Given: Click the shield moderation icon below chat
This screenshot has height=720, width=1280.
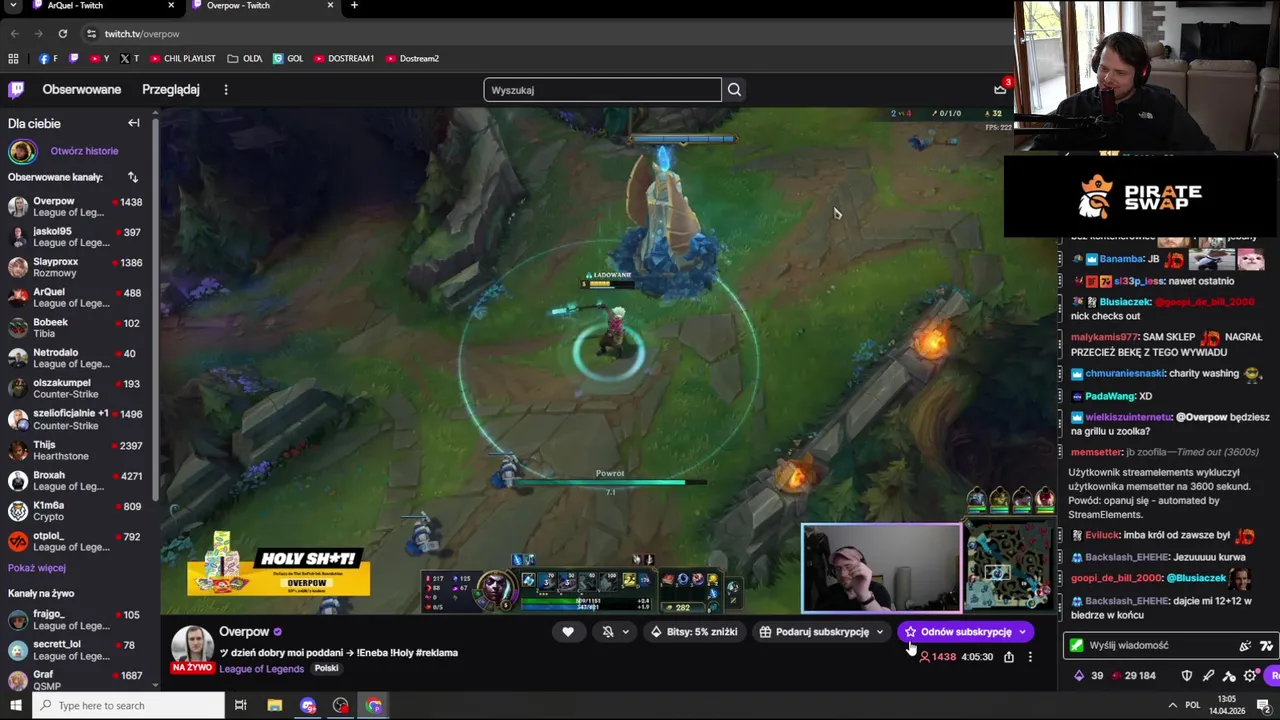Looking at the screenshot, I should coord(1187,676).
